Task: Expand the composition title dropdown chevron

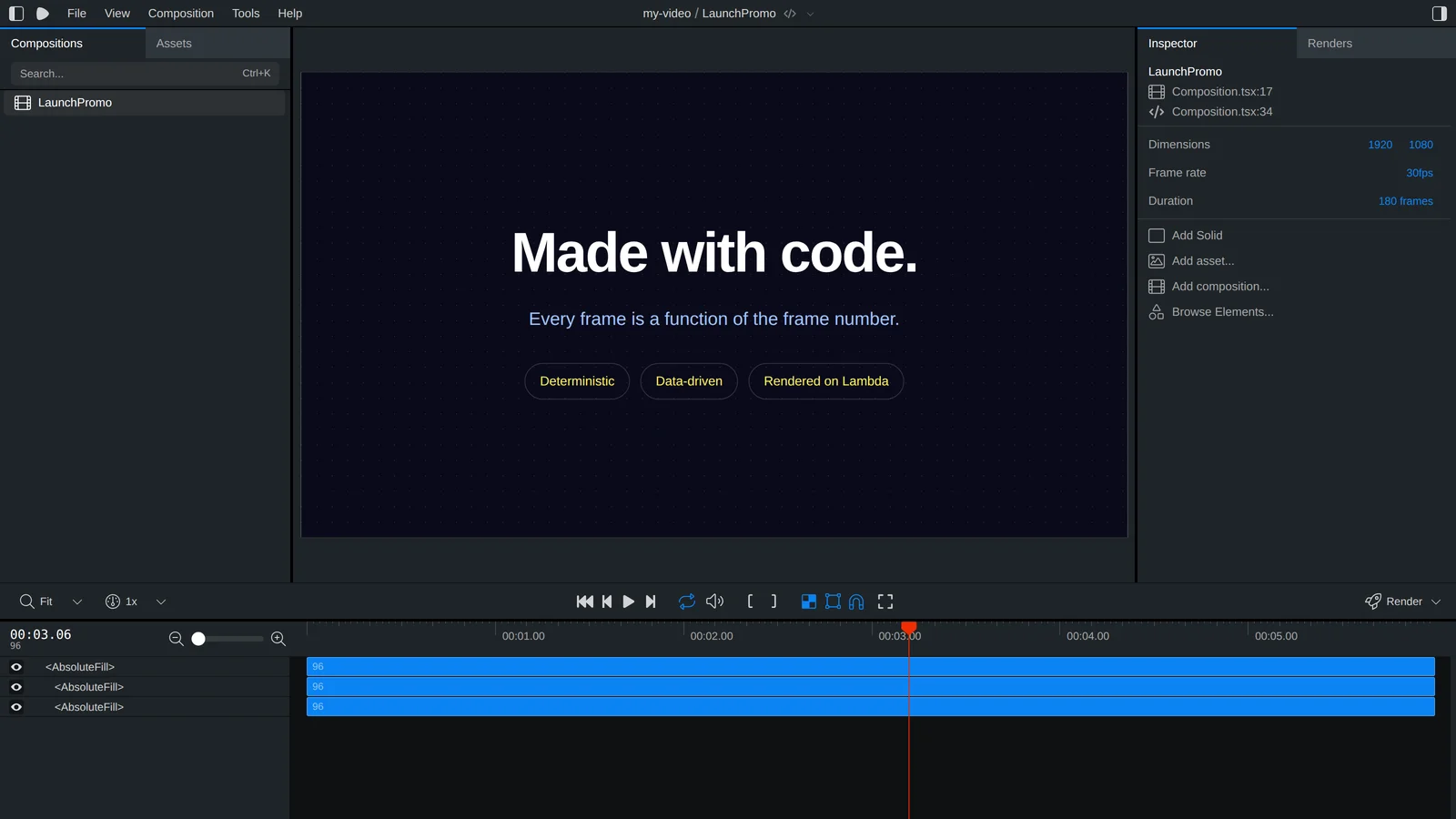Action: click(x=810, y=14)
